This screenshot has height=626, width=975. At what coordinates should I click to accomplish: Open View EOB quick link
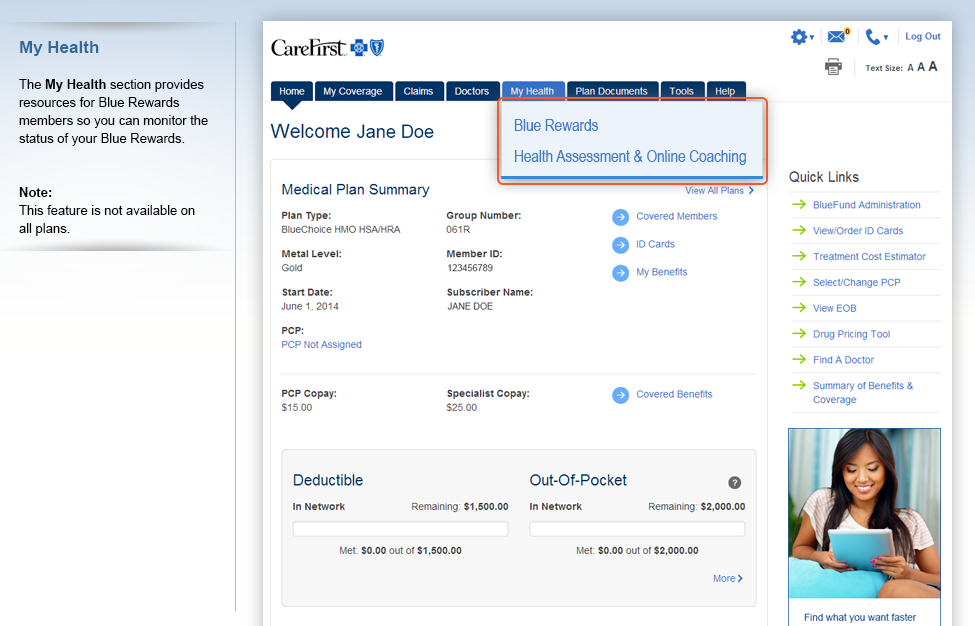834,308
